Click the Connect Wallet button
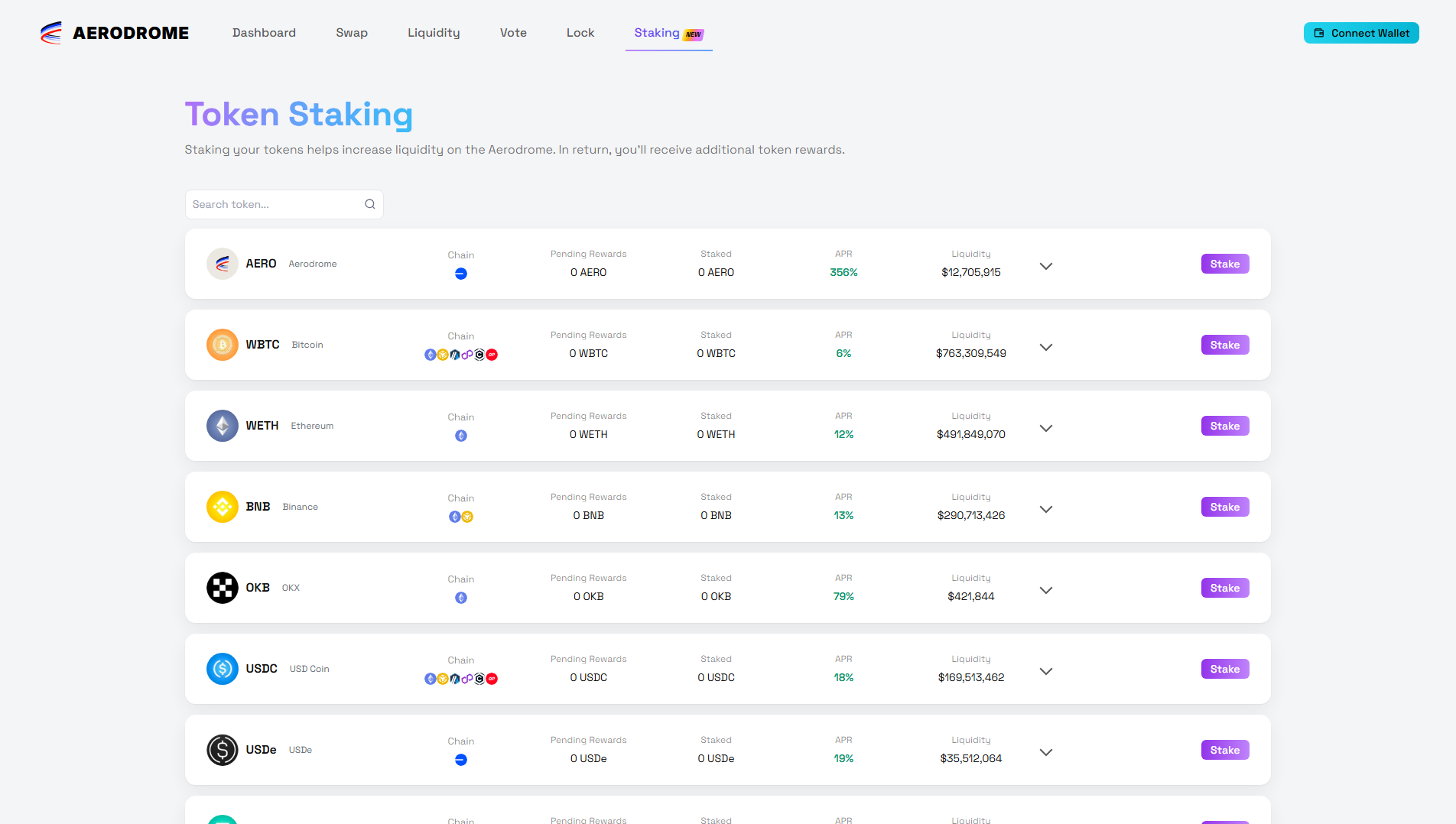Image resolution: width=1456 pixels, height=824 pixels. [x=1361, y=33]
